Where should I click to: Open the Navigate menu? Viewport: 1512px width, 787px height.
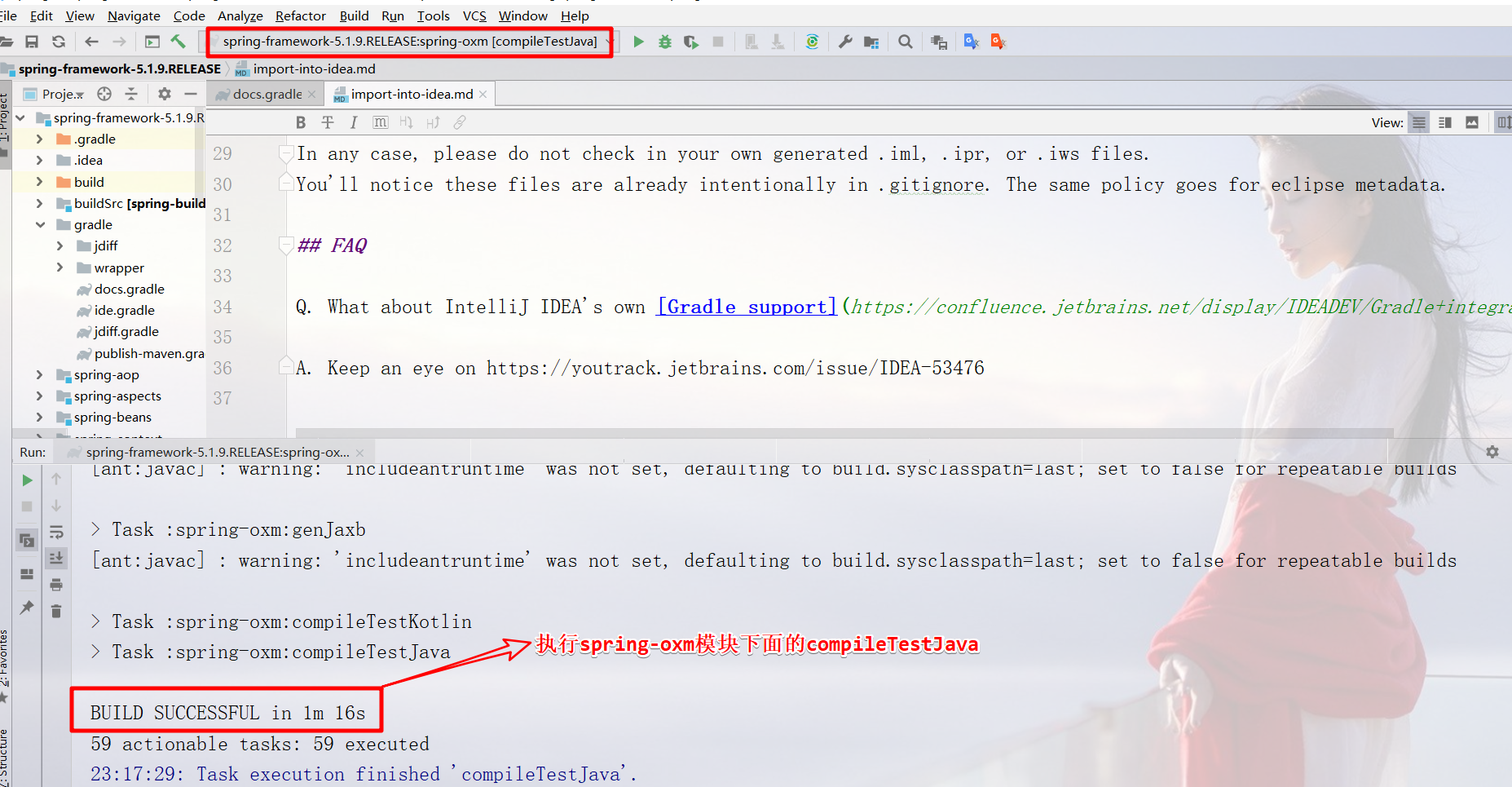(x=134, y=15)
